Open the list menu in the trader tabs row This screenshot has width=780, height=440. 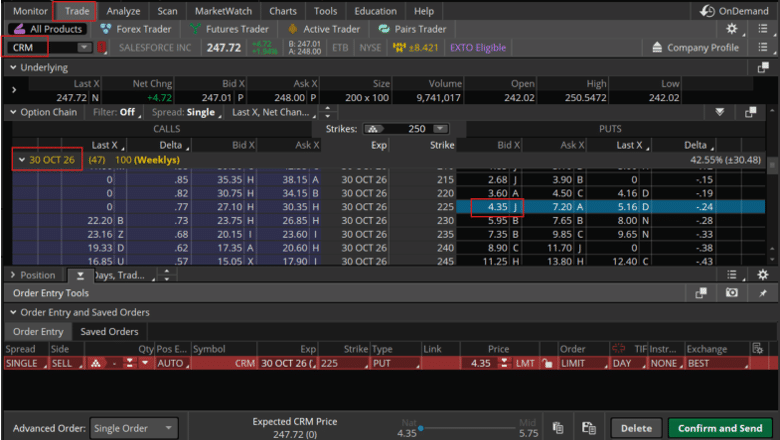pos(763,29)
